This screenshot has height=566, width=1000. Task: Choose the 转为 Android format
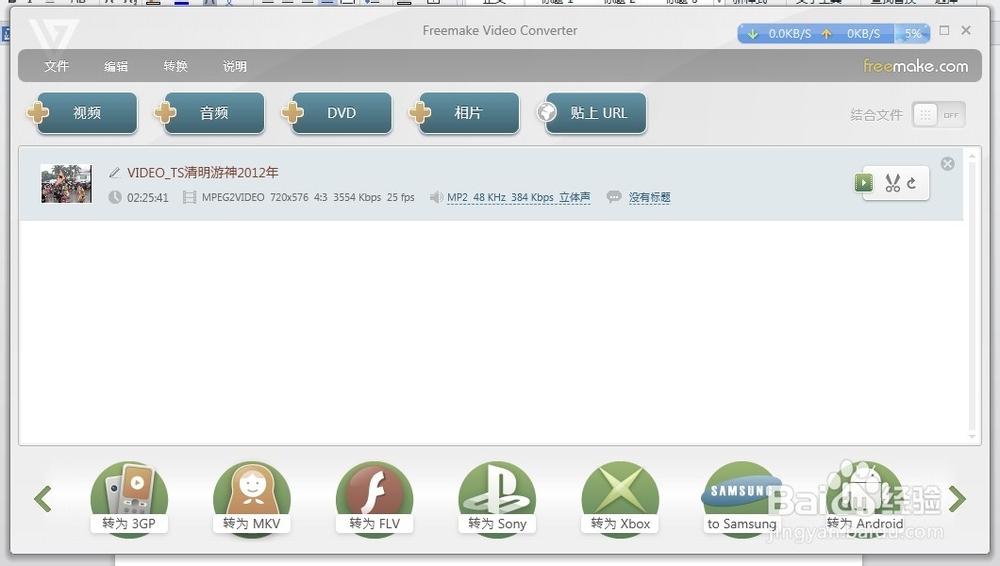(865, 499)
